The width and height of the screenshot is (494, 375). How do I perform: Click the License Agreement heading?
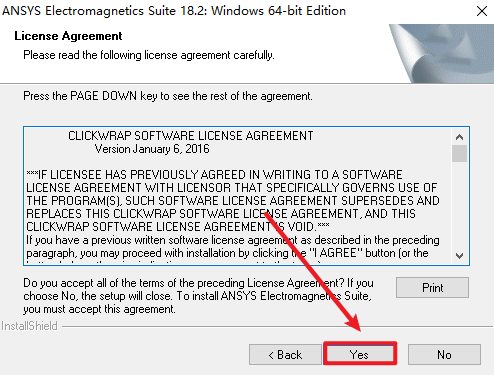(x=68, y=36)
